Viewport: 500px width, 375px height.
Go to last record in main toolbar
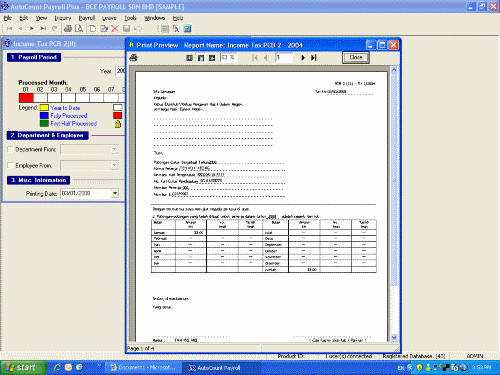43,29
